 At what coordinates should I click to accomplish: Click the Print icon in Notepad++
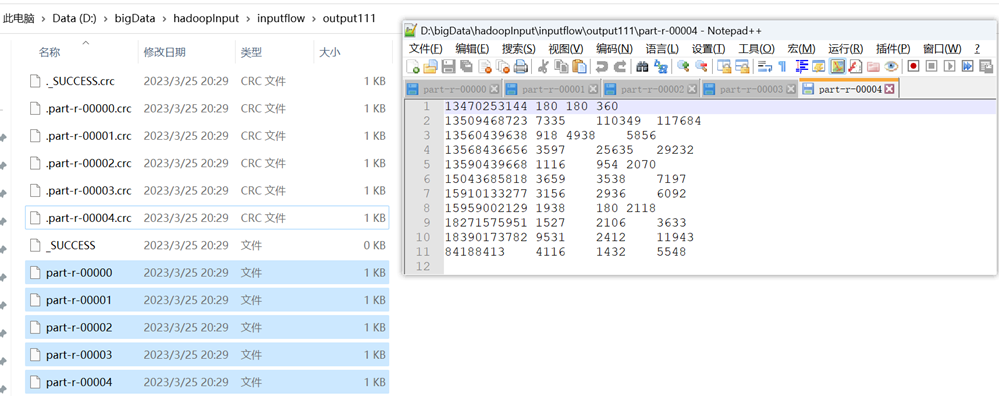[x=521, y=66]
